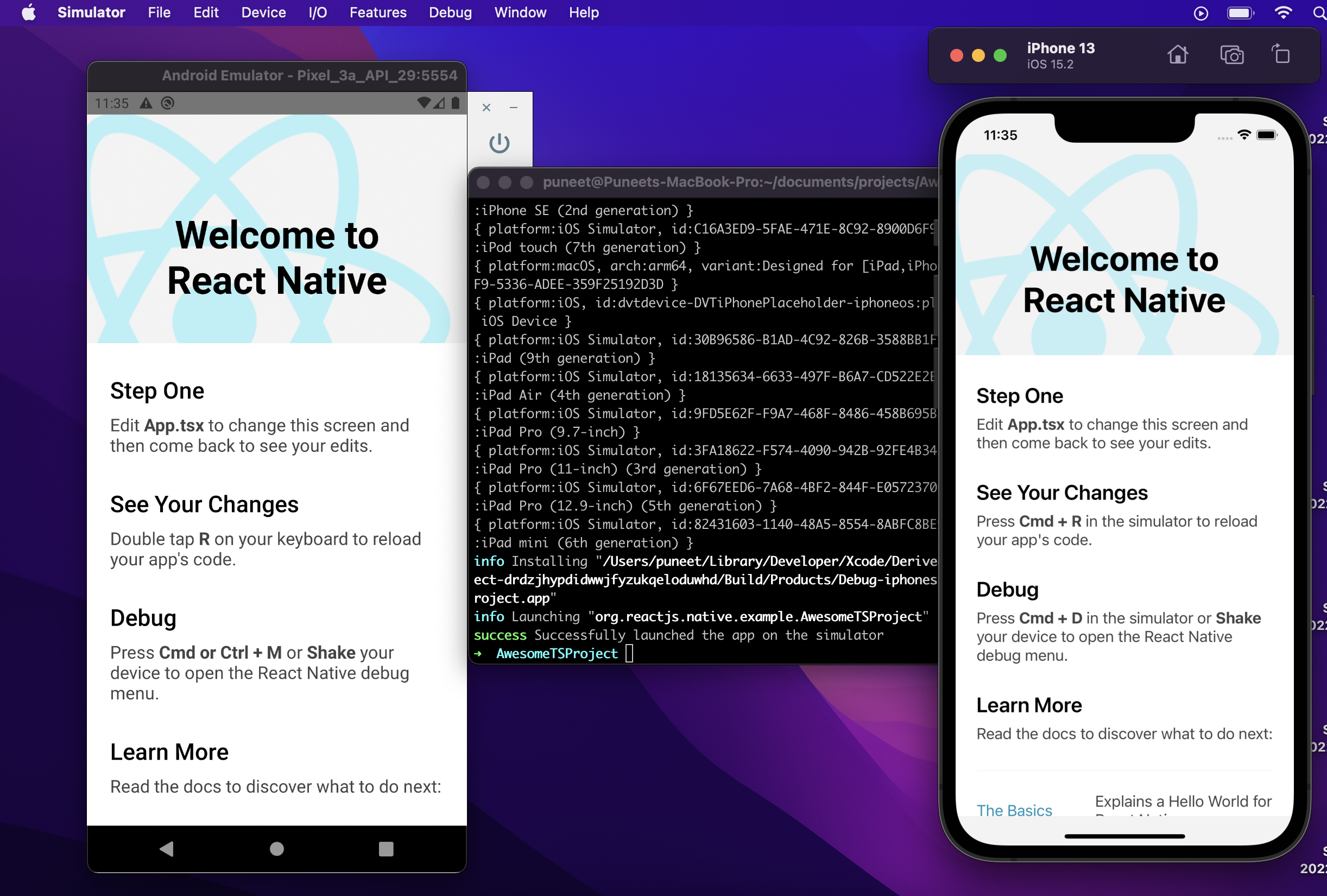Tap the circular sync icon in Android status bar
The height and width of the screenshot is (896, 1327).
pos(167,103)
